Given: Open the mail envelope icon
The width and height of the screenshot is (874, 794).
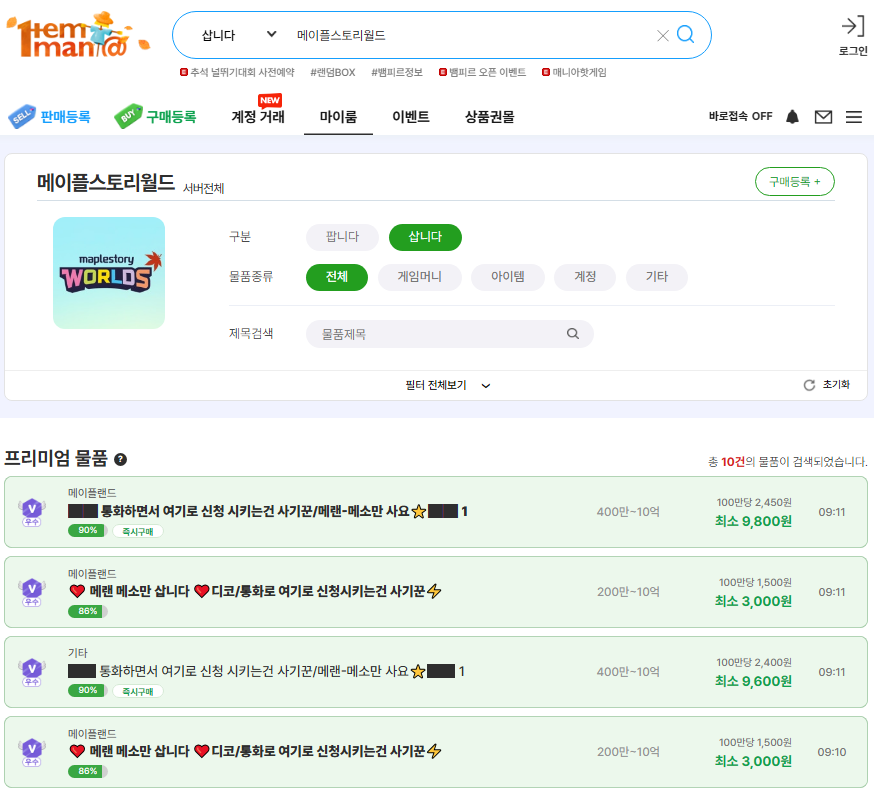Looking at the screenshot, I should point(823,117).
